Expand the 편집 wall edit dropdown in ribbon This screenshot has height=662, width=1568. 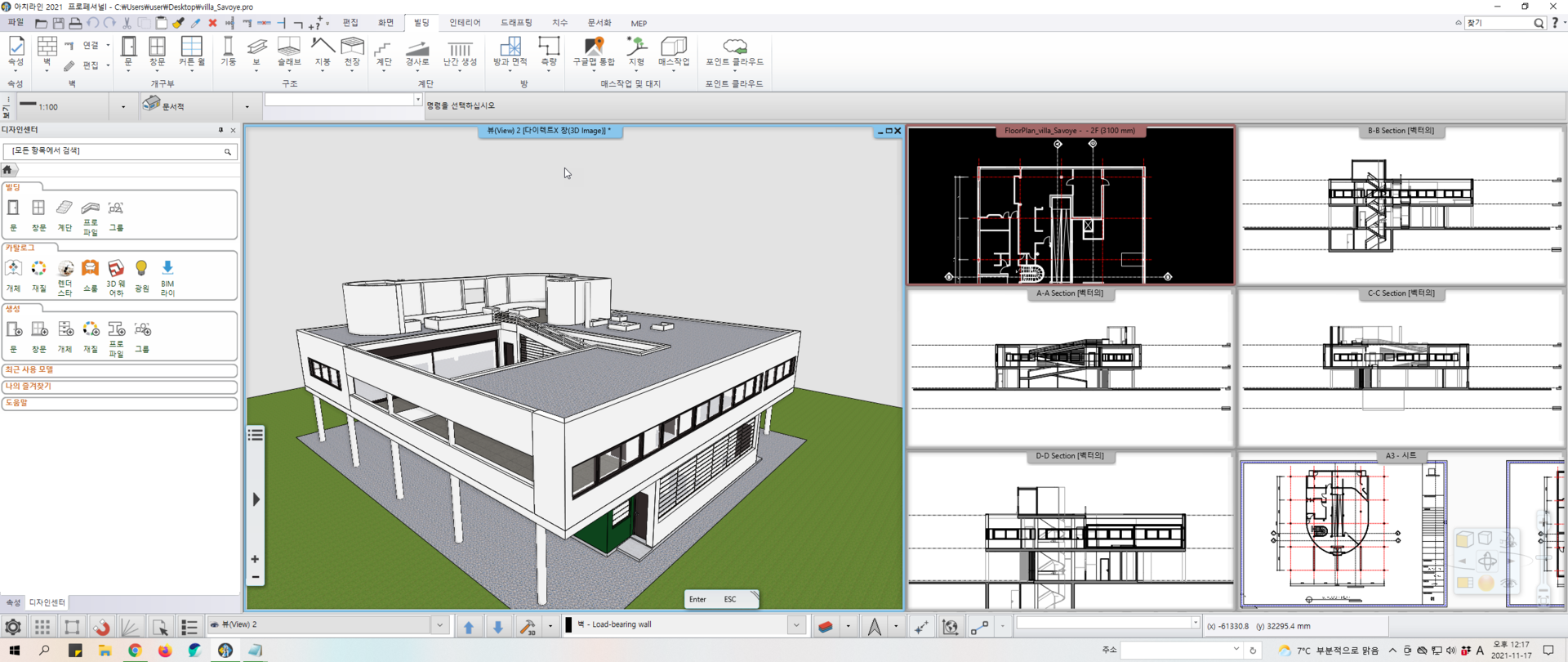[x=108, y=65]
